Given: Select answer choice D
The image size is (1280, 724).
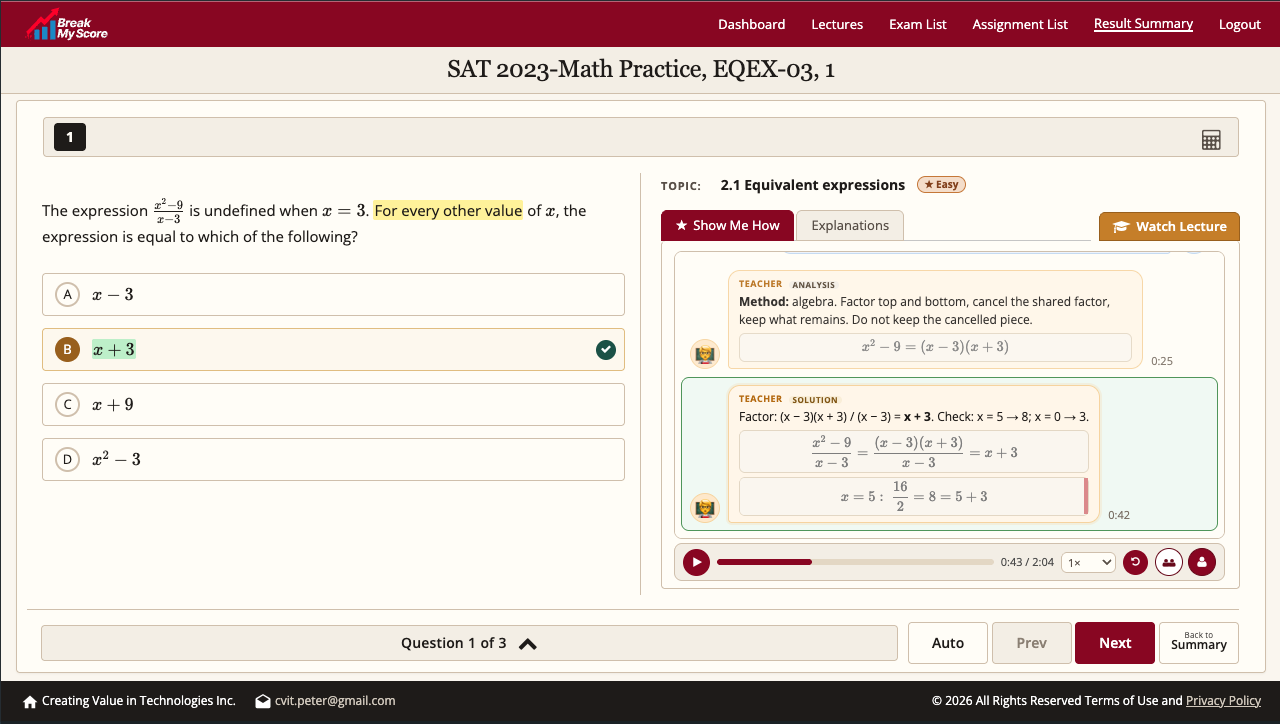Looking at the screenshot, I should (333, 460).
